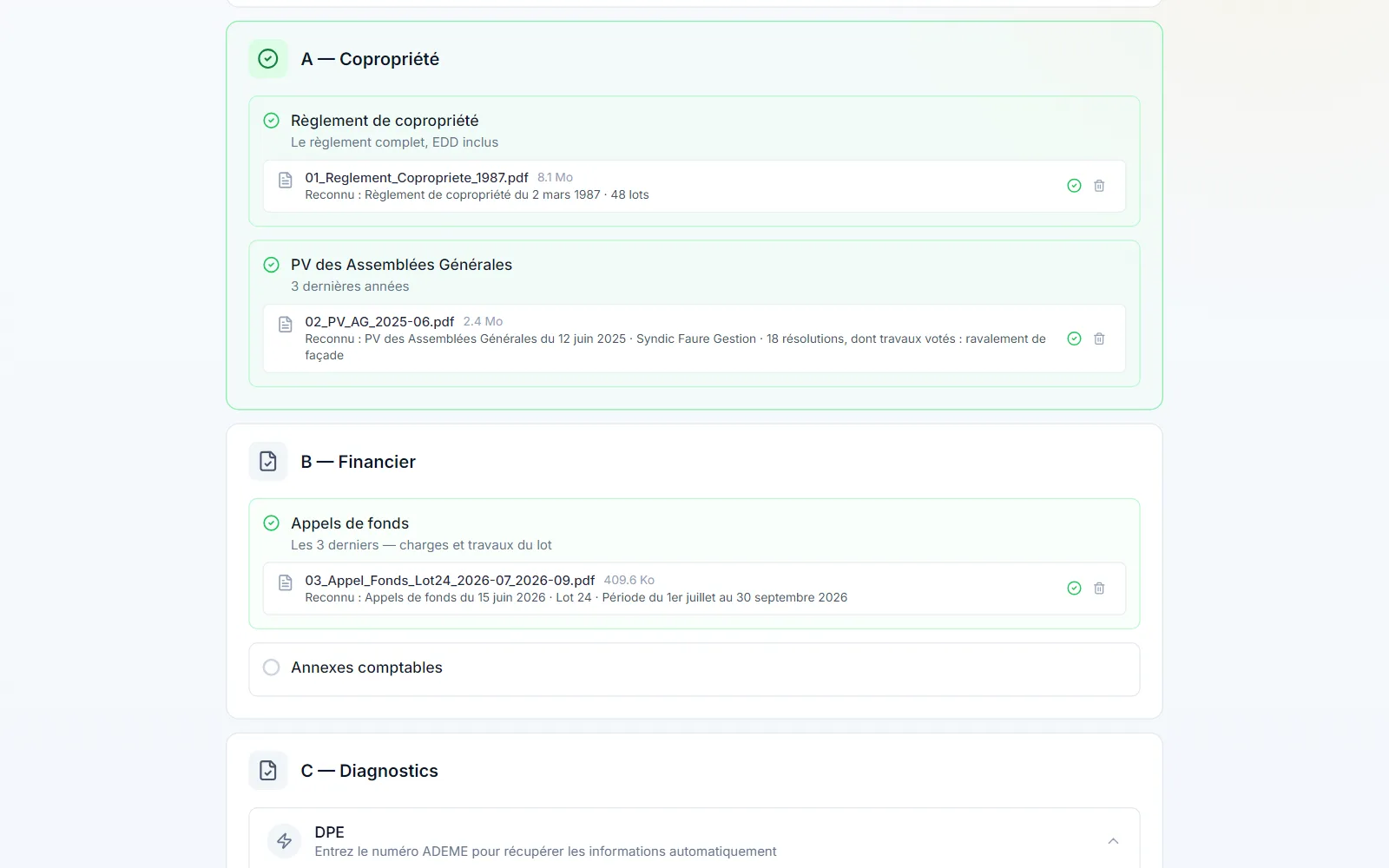Click the validated check on 03_Appel_Fonds_Lot24 row
Image resolution: width=1389 pixels, height=868 pixels.
(x=1074, y=589)
